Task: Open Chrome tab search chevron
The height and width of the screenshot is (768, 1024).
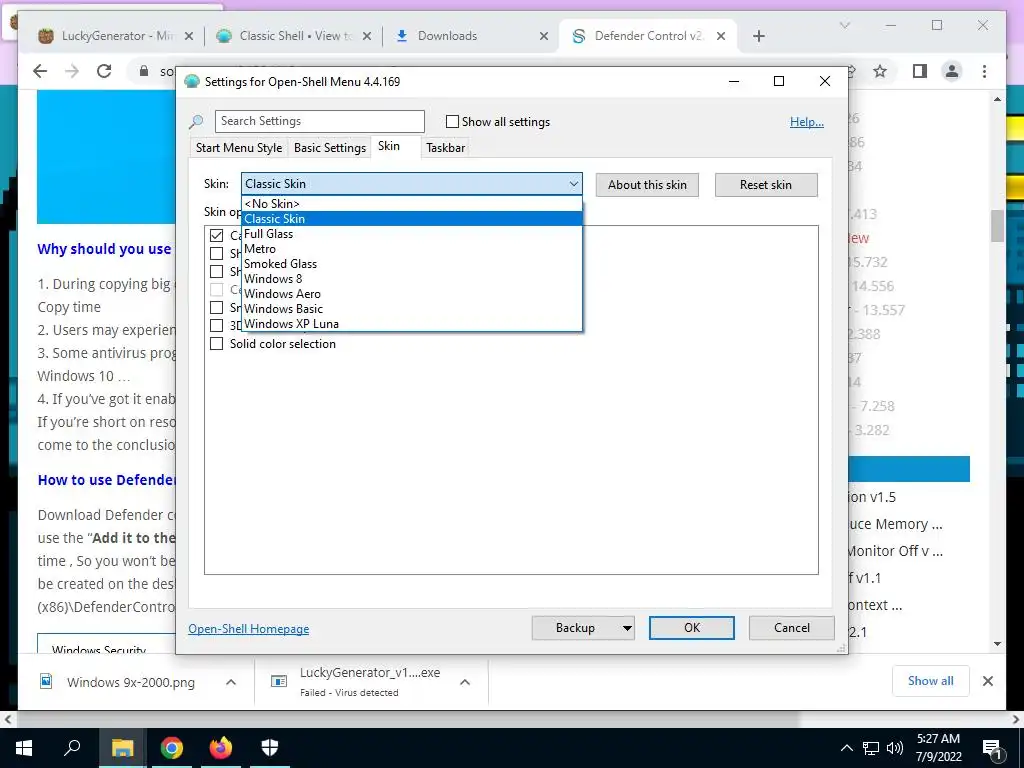Action: [x=844, y=25]
